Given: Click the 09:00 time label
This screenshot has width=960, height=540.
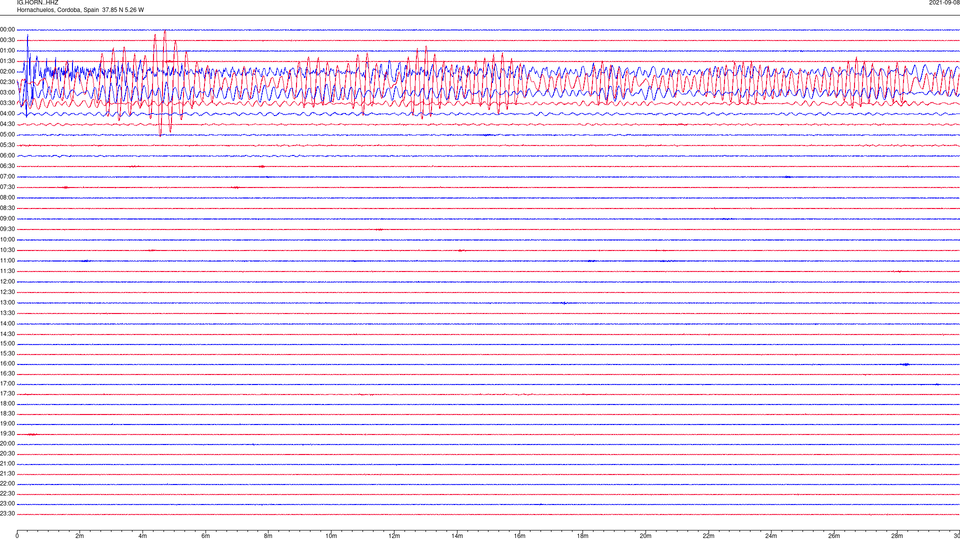Looking at the screenshot, I should click(x=7, y=219).
